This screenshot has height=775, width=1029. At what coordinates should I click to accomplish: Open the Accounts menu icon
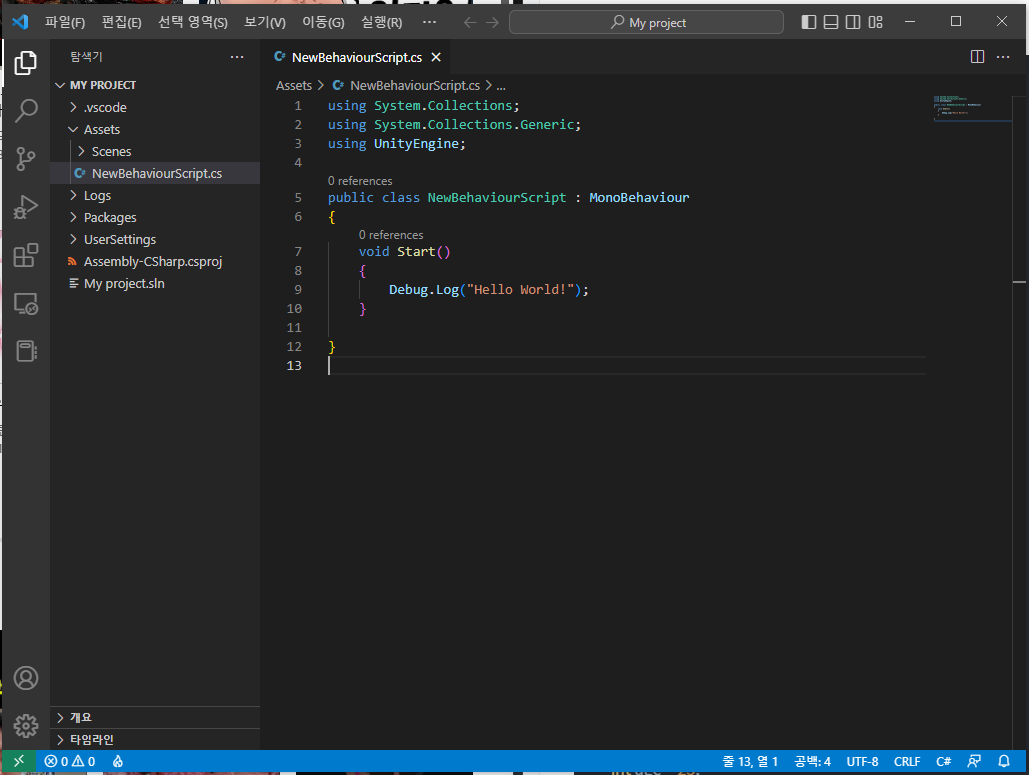coord(26,678)
